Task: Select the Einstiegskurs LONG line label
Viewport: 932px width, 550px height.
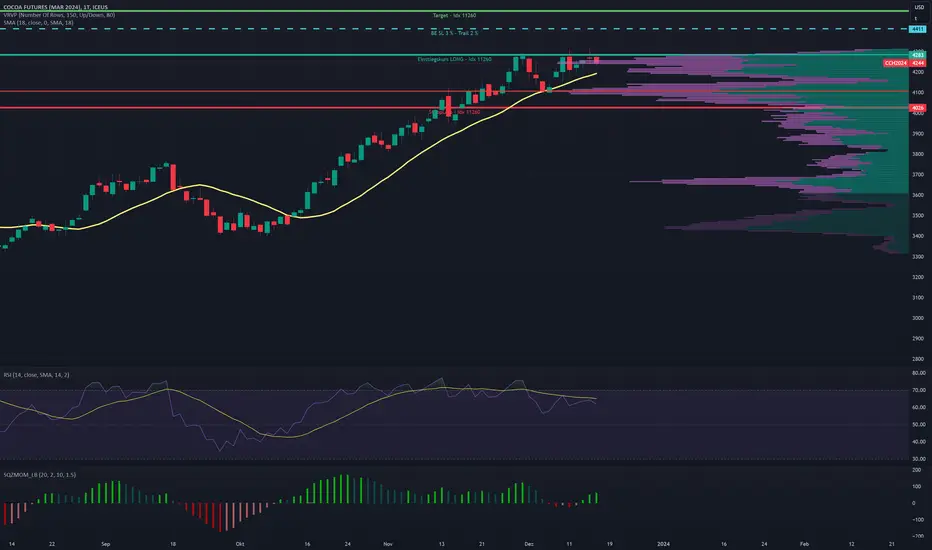Action: [x=454, y=59]
